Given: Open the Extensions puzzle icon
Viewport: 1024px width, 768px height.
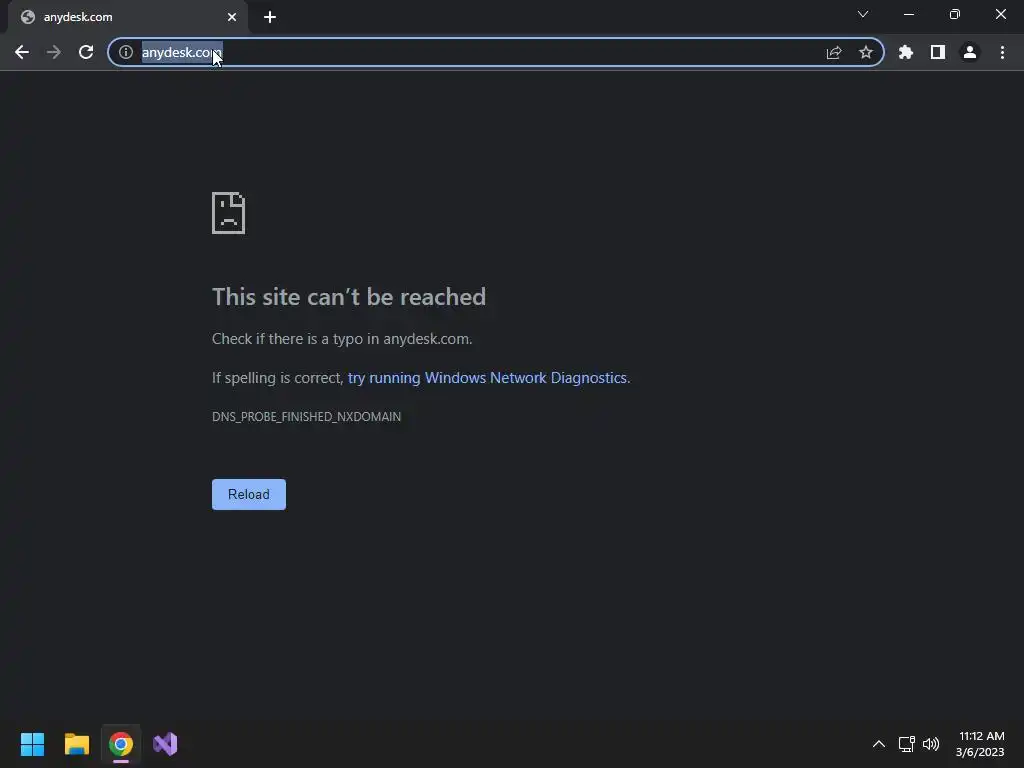Looking at the screenshot, I should click(906, 52).
